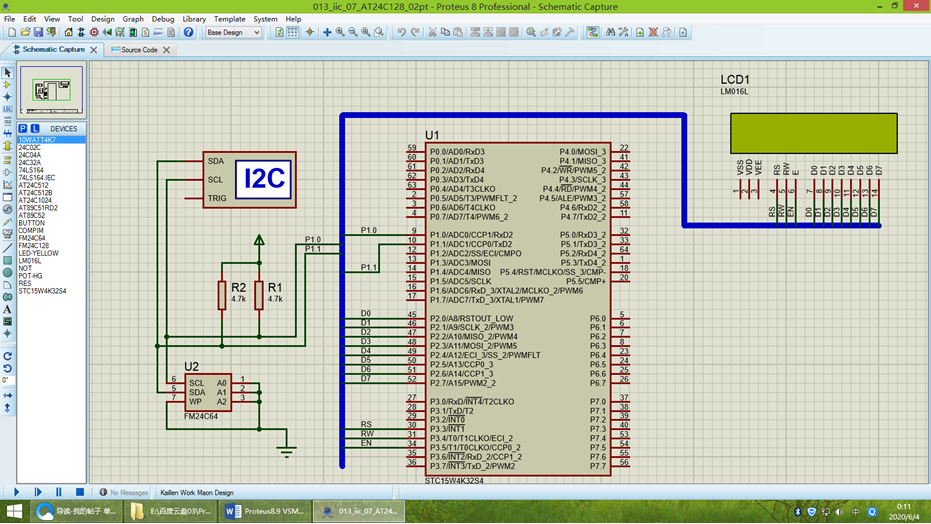Screen dimensions: 931x524
Task: Click the Y-Mirror vertical flip icon
Action: click(x=7, y=408)
